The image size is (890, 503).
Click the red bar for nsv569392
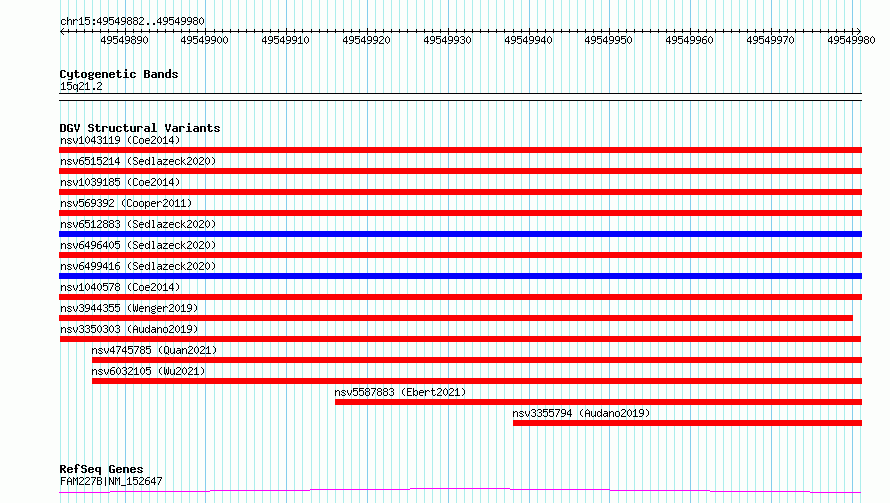460,213
